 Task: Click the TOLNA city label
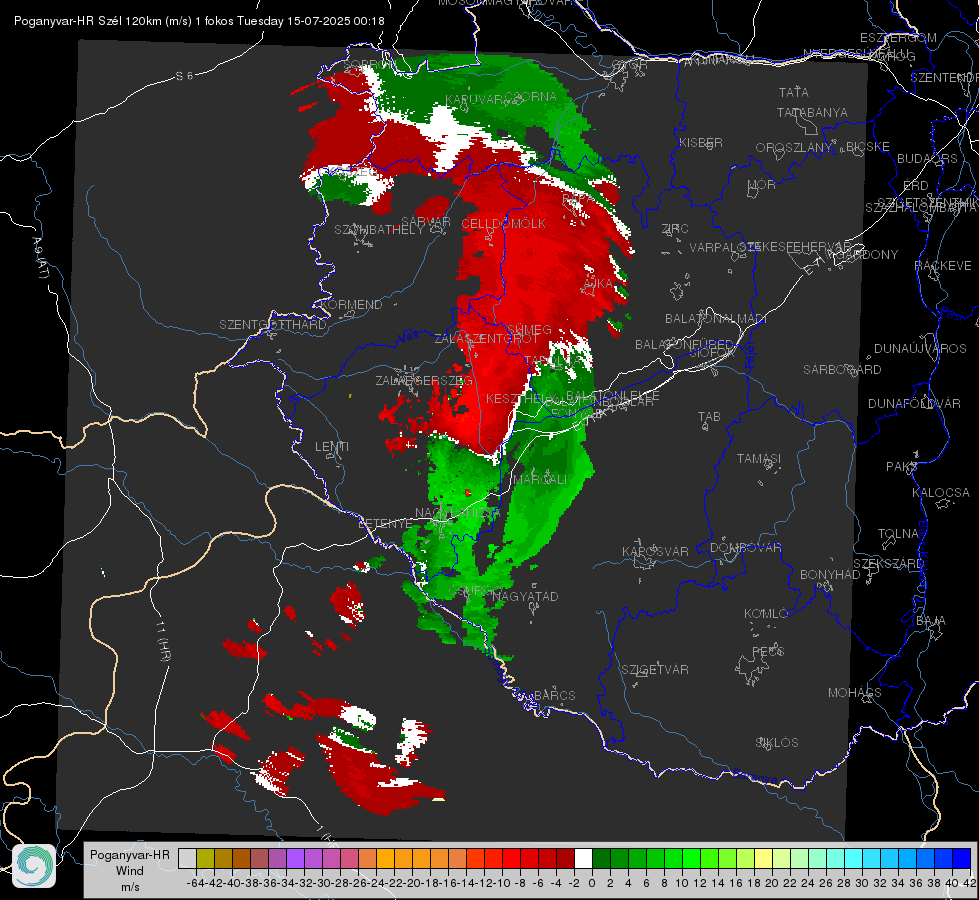(x=898, y=534)
